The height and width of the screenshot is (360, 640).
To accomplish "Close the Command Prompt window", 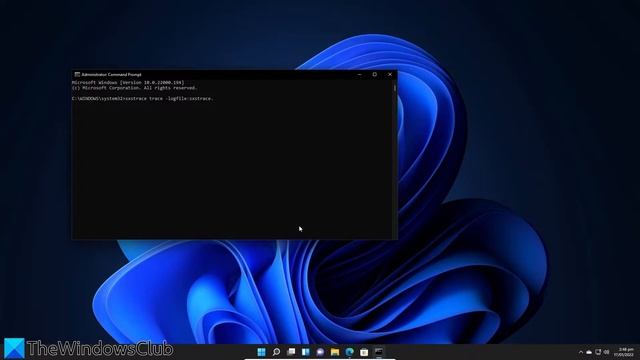I will click(x=390, y=74).
